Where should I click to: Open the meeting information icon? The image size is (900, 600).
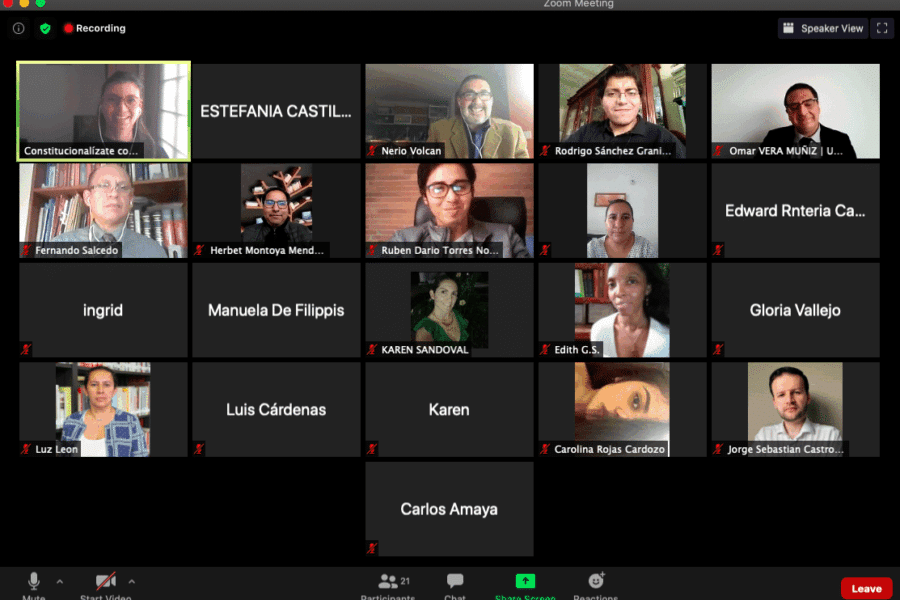coord(18,29)
